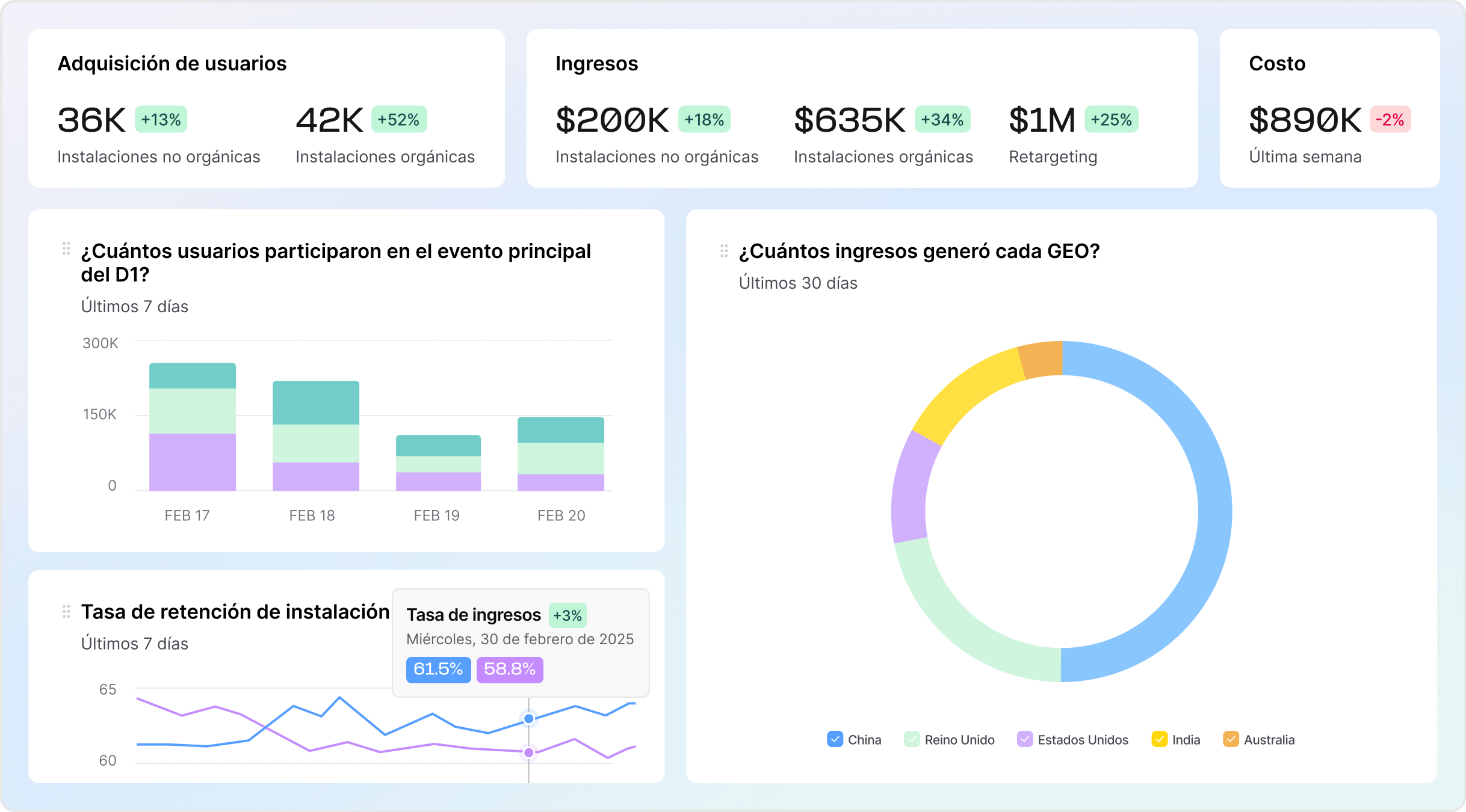This screenshot has height=812, width=1466.
Task: Click the FEB 19 stacked bar
Action: (x=438, y=463)
